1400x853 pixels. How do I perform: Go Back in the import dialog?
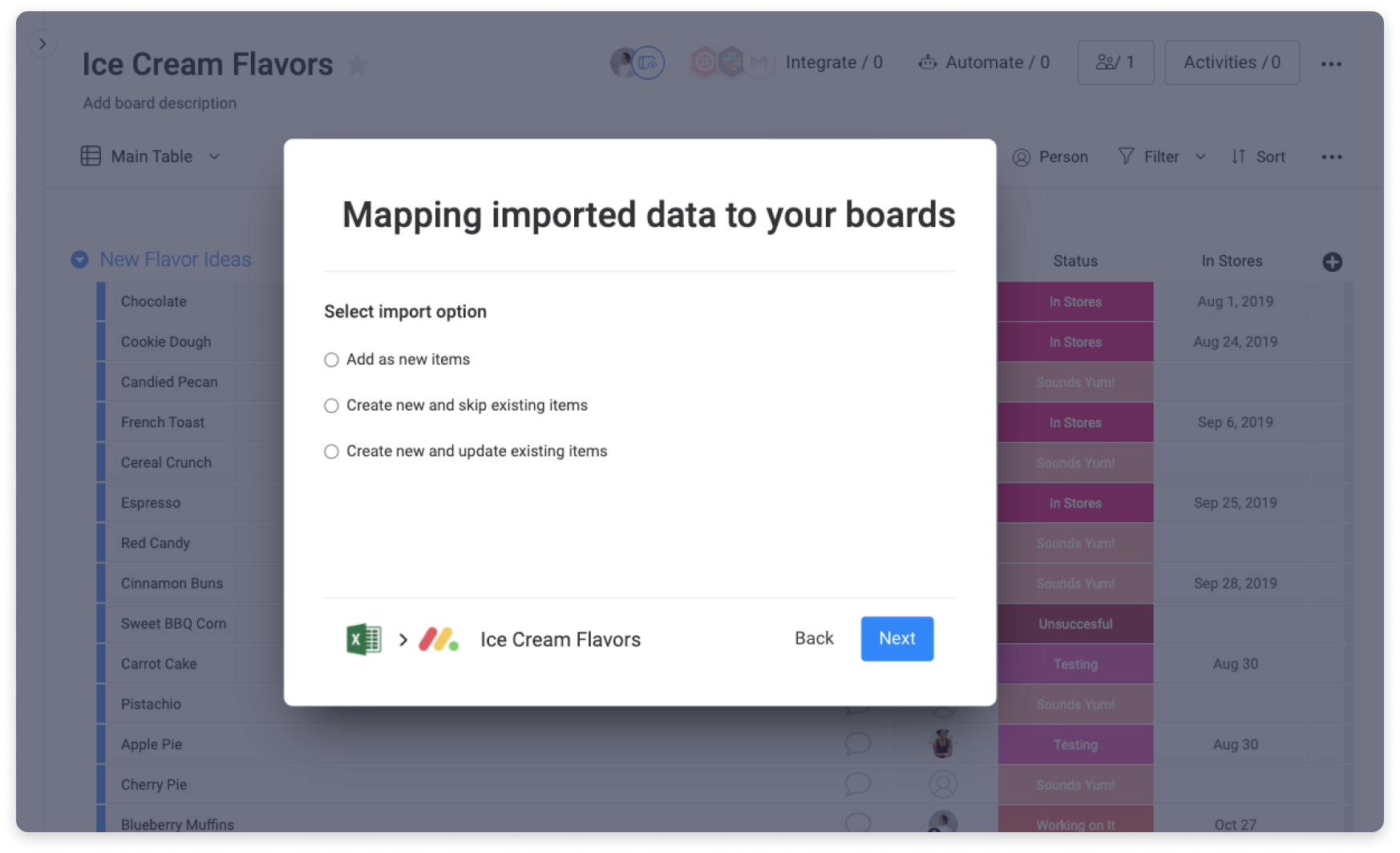[x=814, y=638]
